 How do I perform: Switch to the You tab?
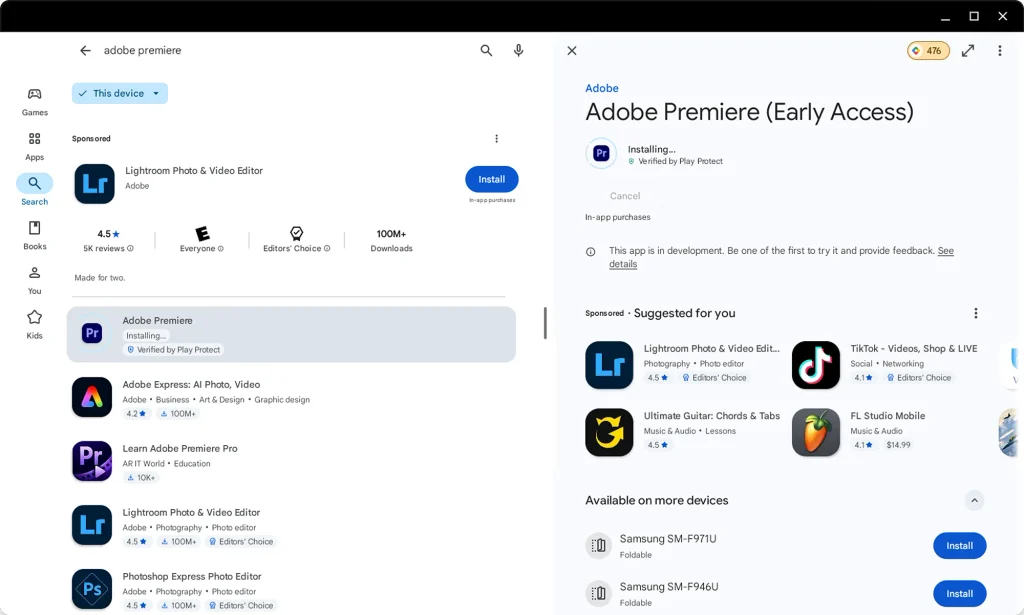[35, 280]
